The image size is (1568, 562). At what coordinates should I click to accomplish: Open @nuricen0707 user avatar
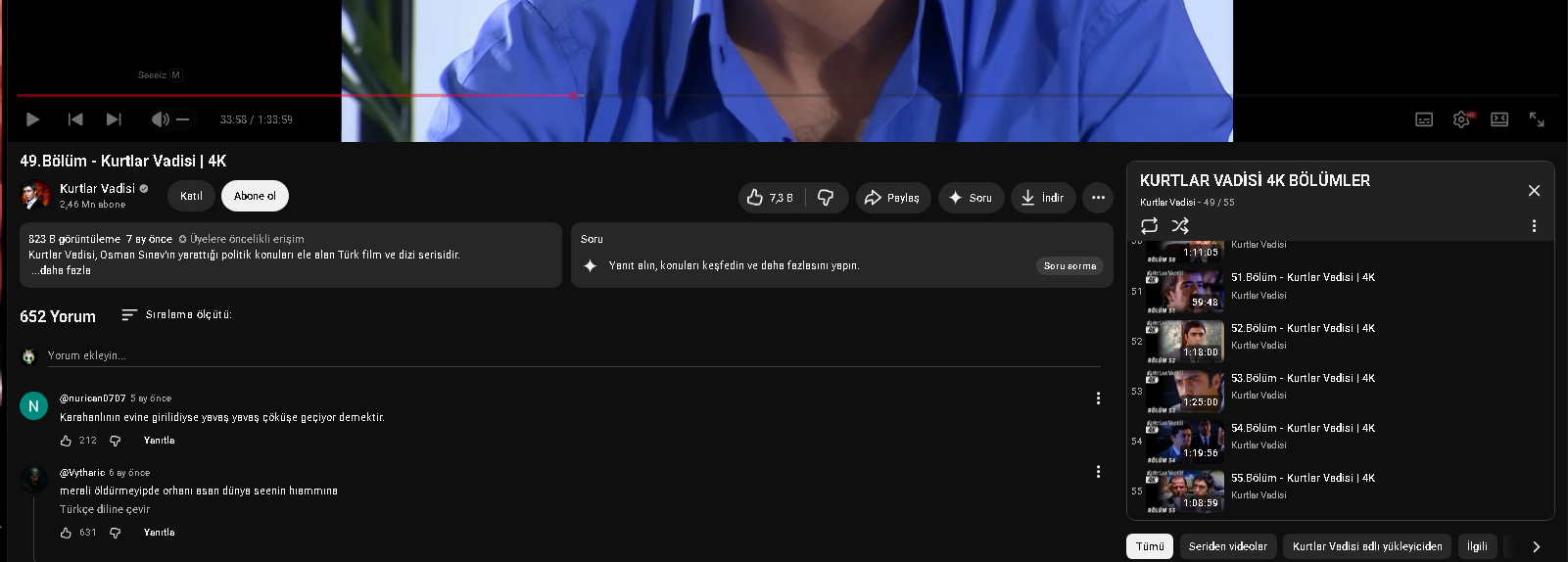[34, 405]
